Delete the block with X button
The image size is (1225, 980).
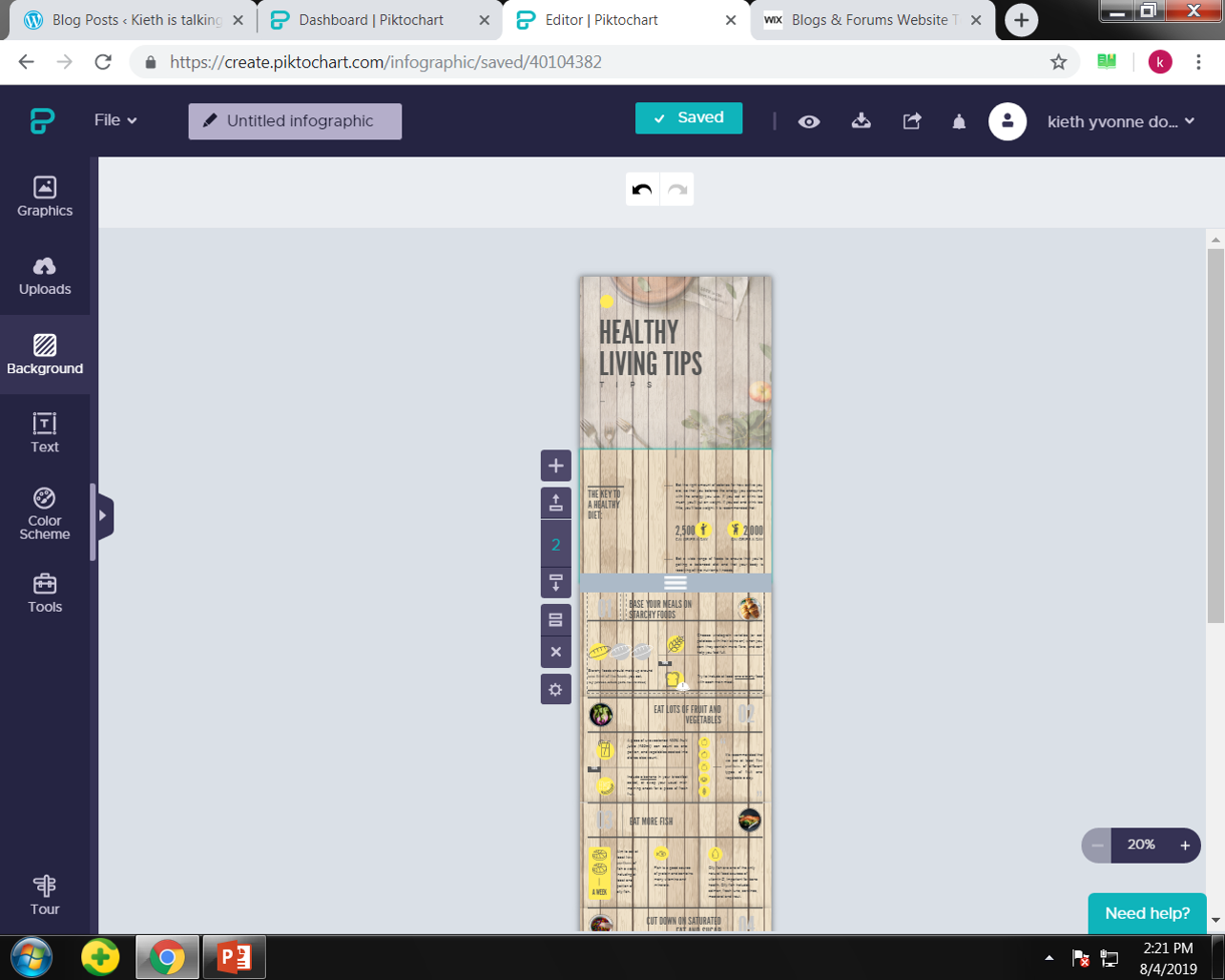click(x=555, y=653)
